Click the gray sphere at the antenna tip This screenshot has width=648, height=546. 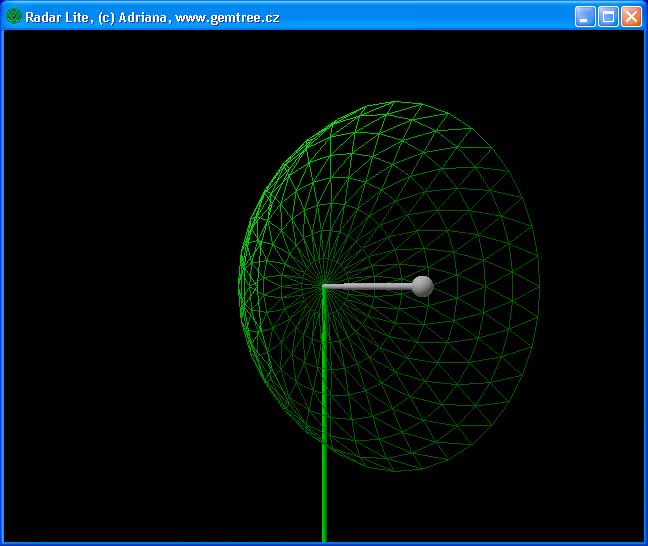point(422,286)
